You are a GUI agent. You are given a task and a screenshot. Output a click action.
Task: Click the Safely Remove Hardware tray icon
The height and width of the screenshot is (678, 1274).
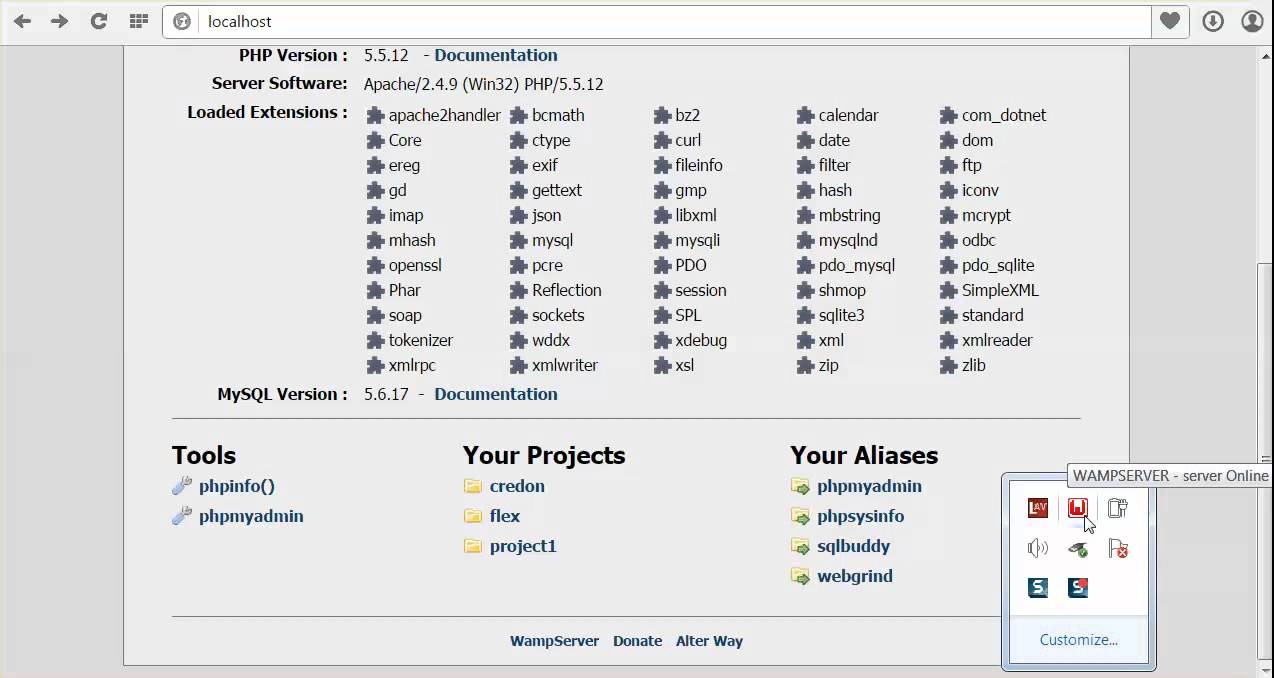click(x=1077, y=548)
